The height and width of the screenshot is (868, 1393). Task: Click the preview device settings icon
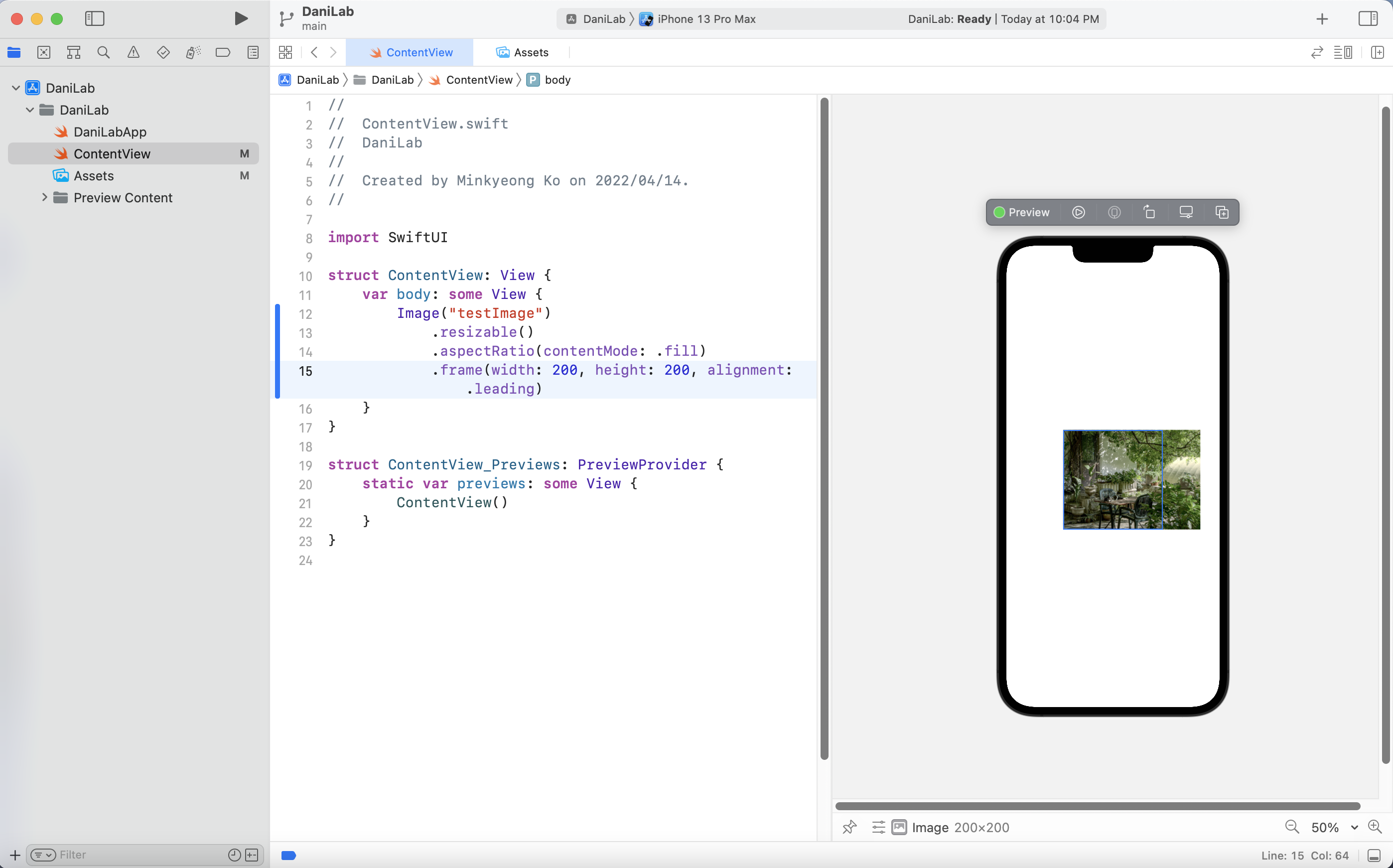coord(1186,212)
